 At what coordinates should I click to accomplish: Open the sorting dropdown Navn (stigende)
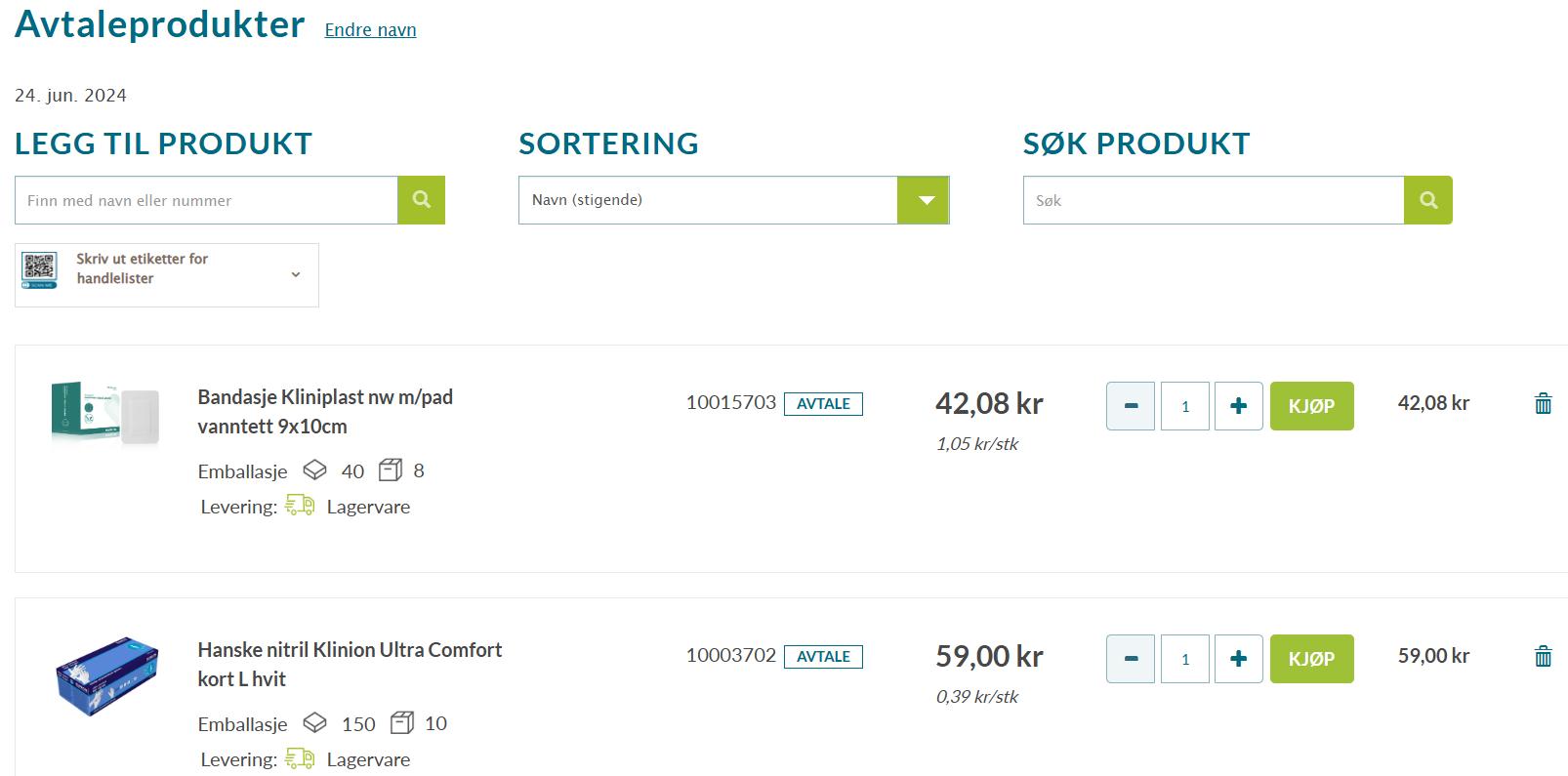pyautogui.click(x=708, y=200)
